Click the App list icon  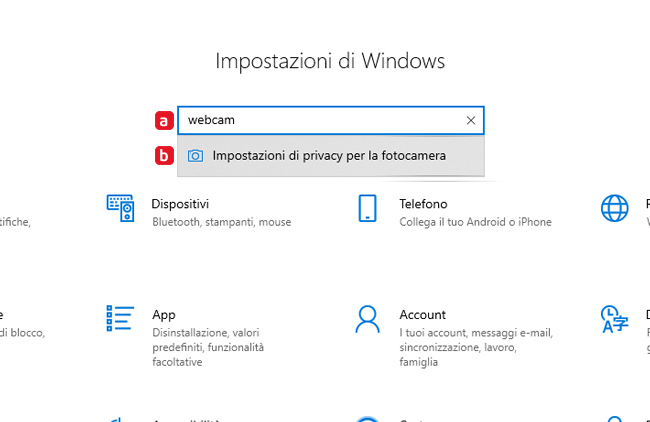(120, 318)
